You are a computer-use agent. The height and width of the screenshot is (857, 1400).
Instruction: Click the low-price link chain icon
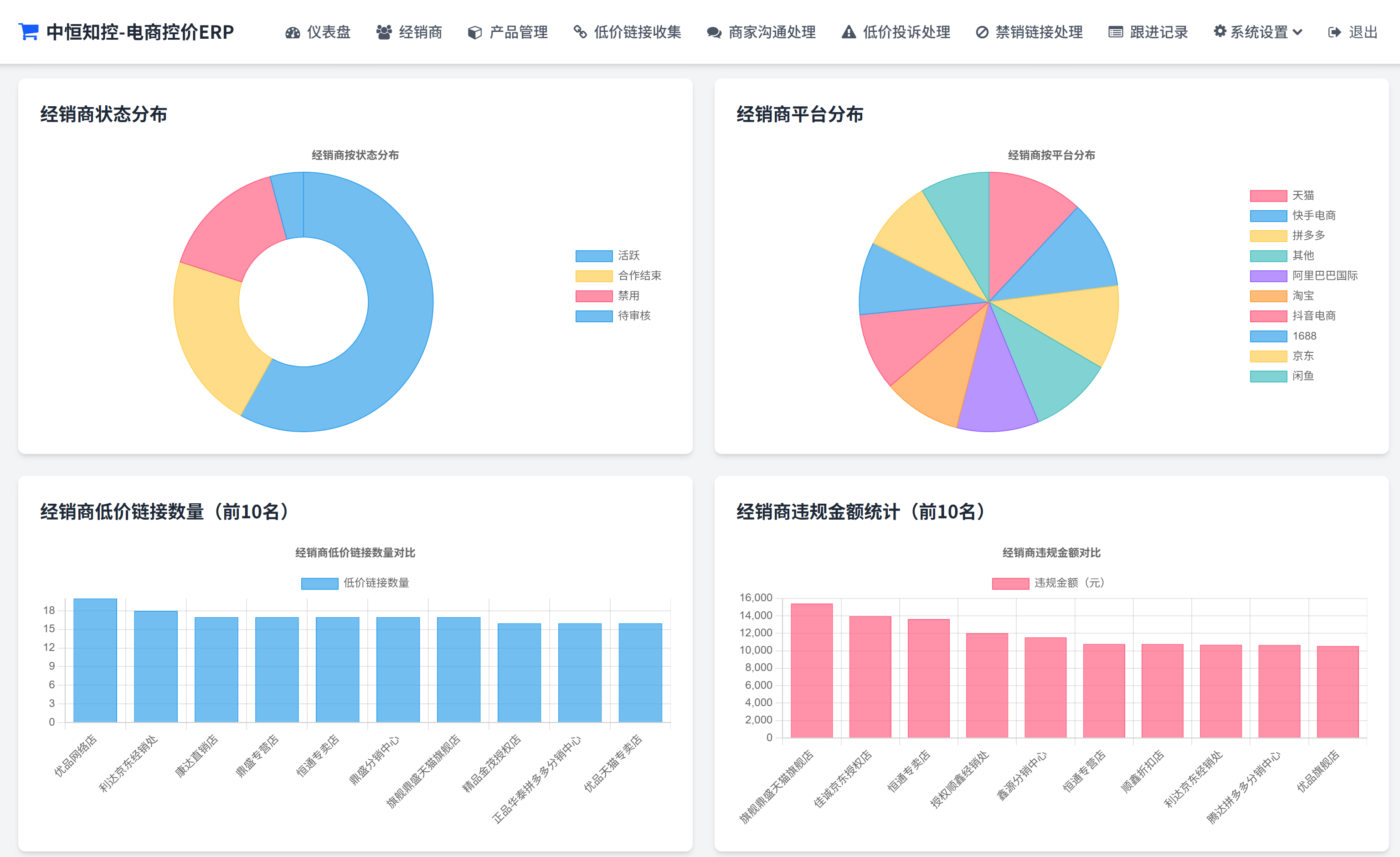click(x=580, y=32)
